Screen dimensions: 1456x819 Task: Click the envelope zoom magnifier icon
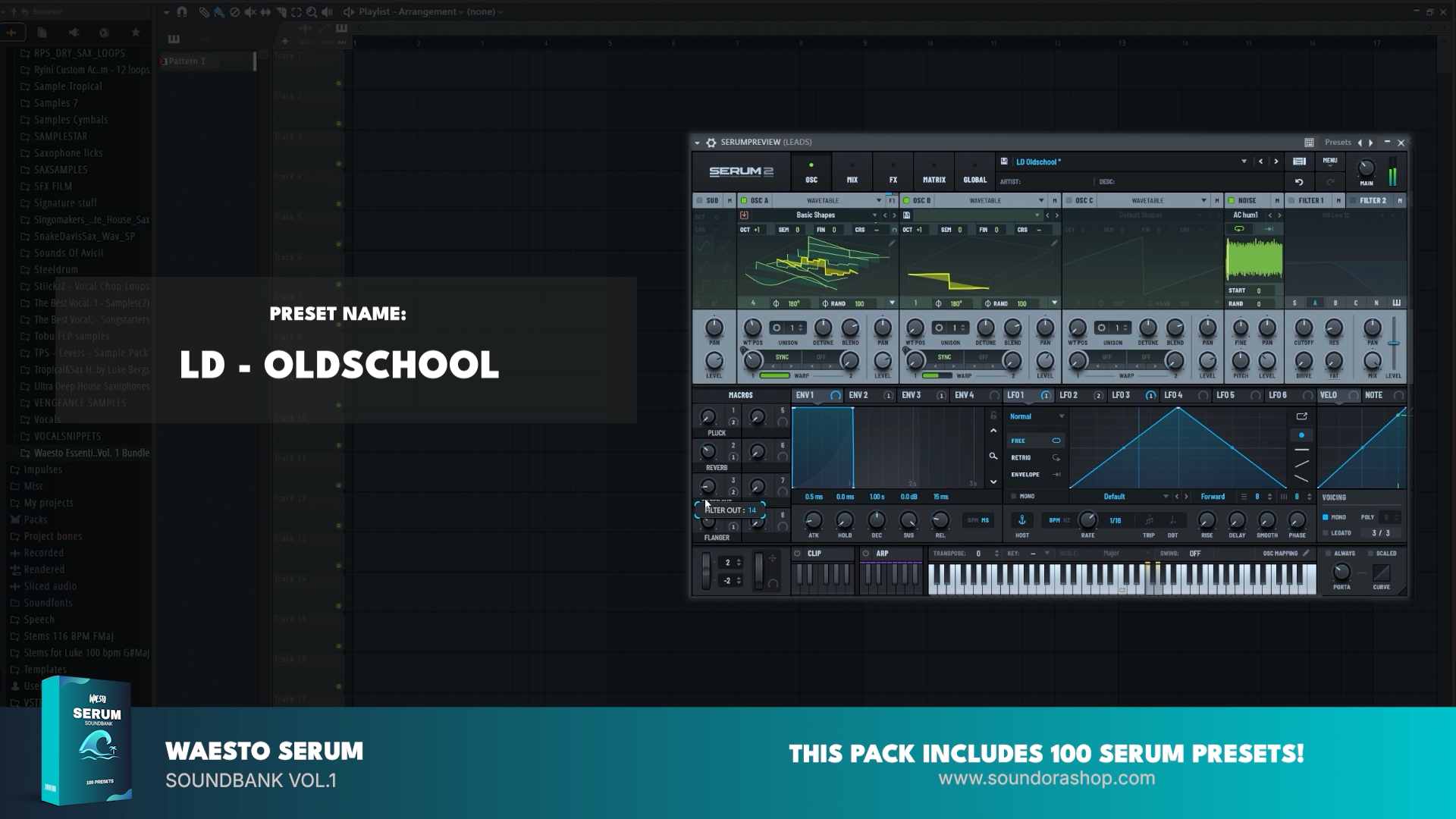tap(993, 457)
